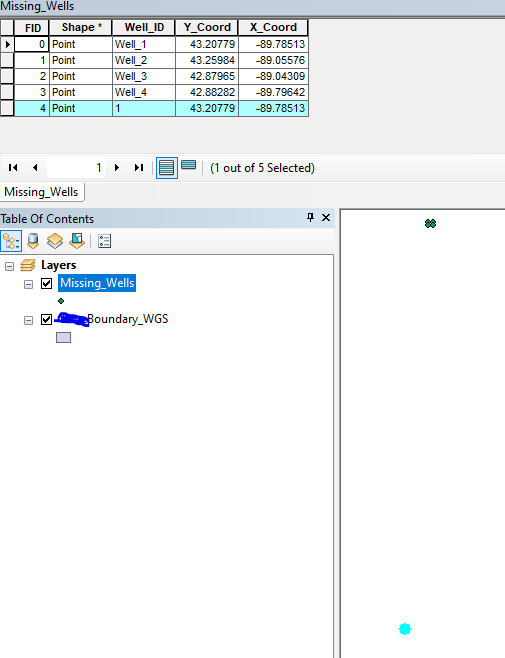
Task: Click the Layers data frame icon
Action: coord(28,265)
